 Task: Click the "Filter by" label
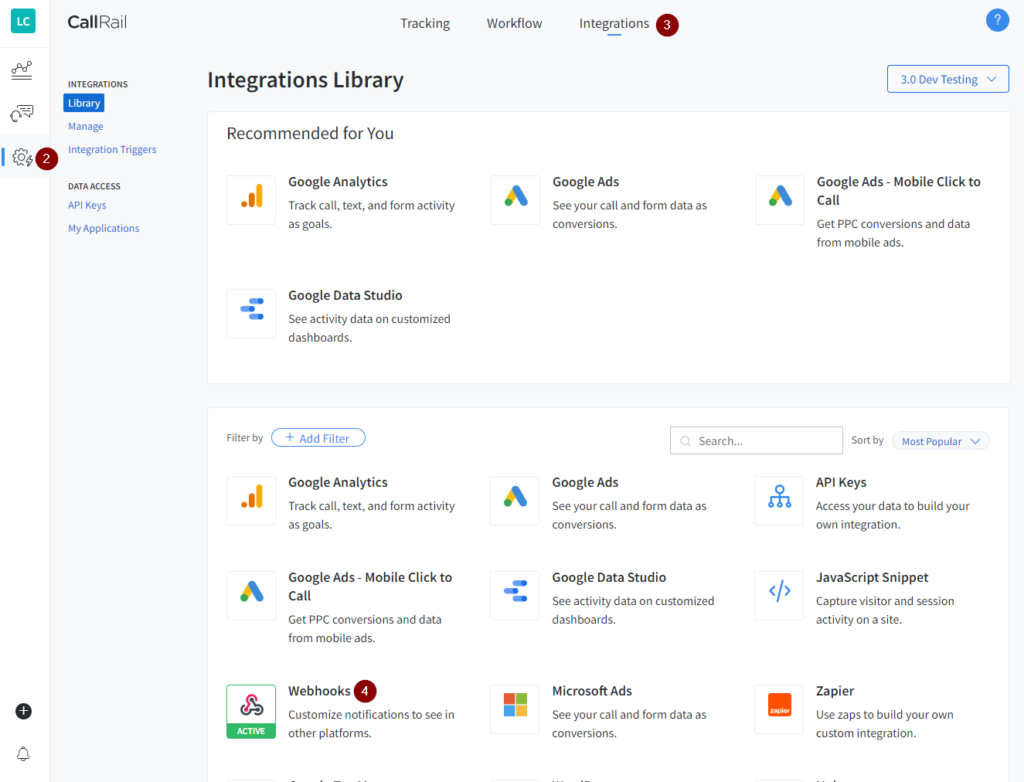click(245, 438)
